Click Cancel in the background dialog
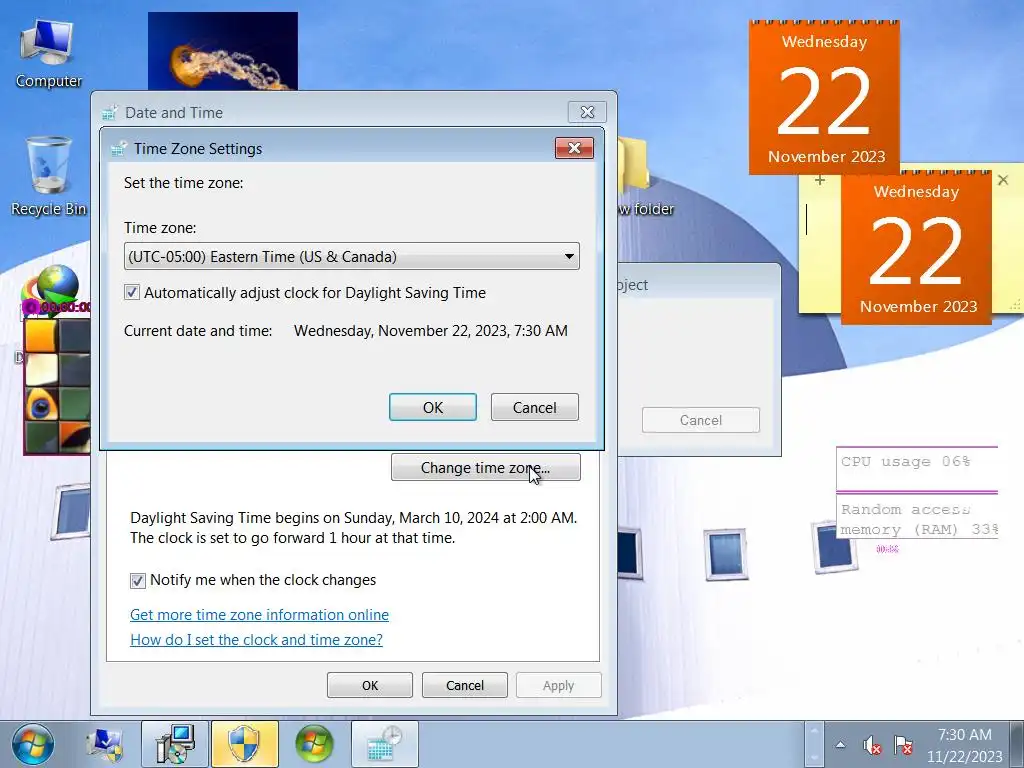 (701, 420)
